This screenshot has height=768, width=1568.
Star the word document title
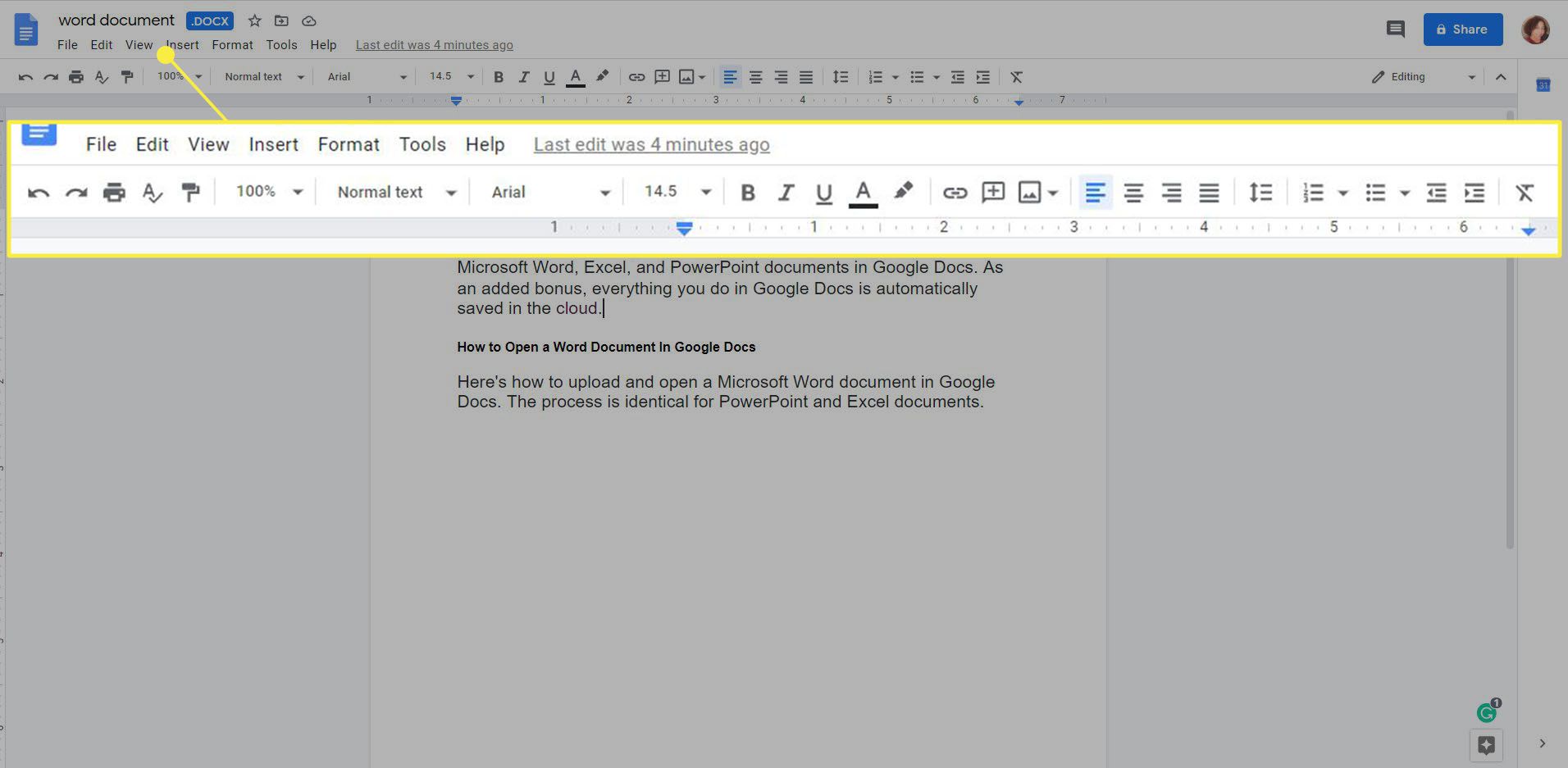tap(254, 20)
